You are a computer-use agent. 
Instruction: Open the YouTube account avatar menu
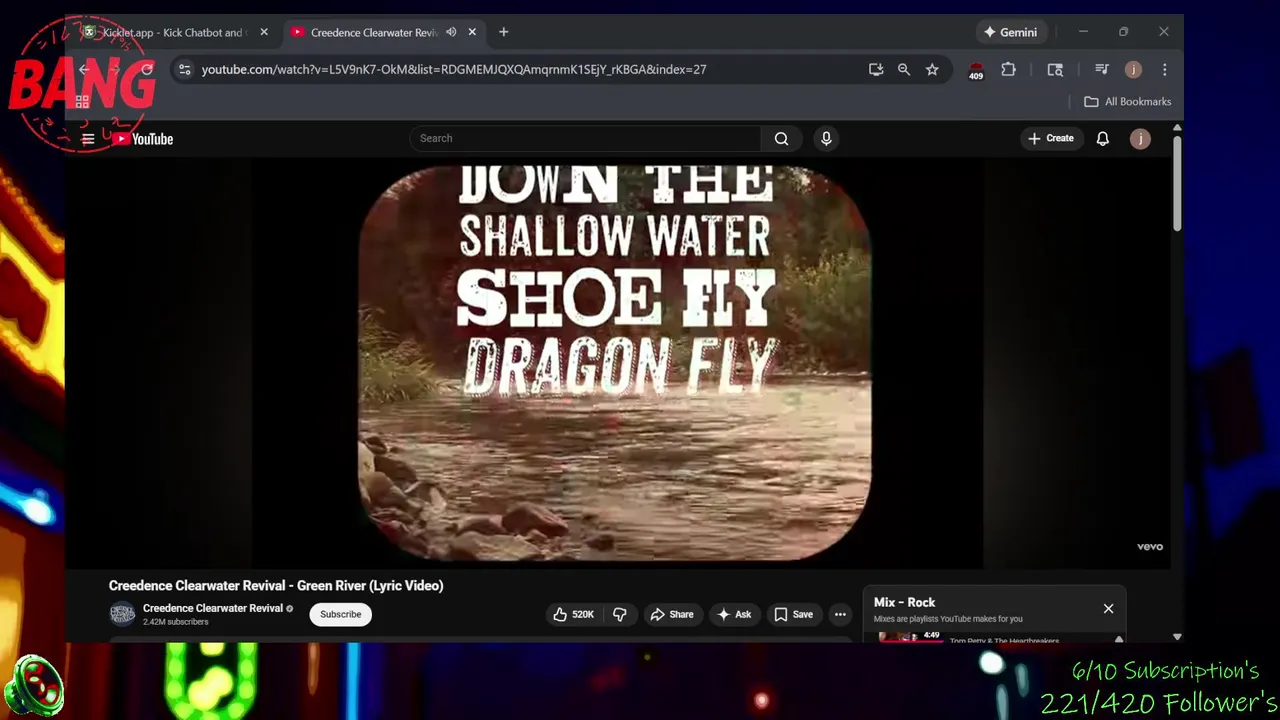tap(1140, 139)
